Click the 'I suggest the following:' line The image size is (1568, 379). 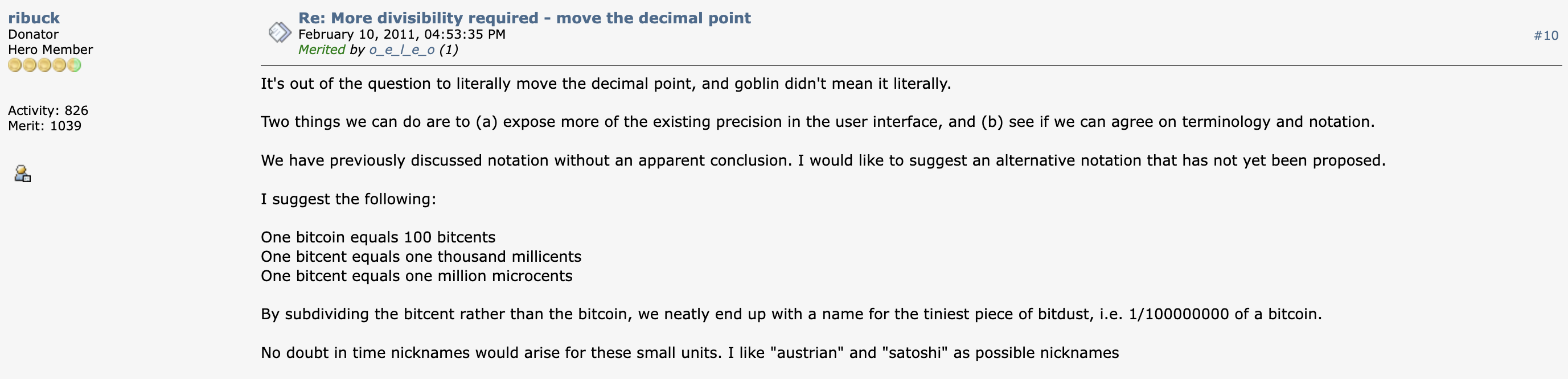point(348,200)
